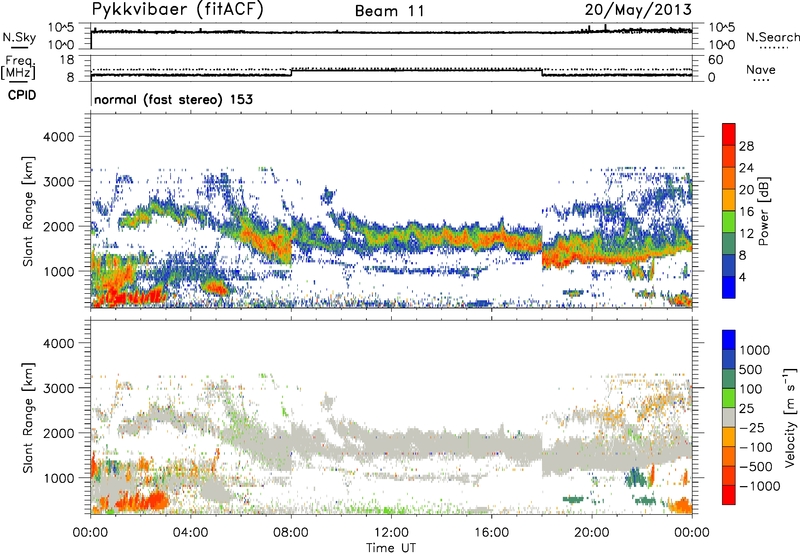The width and height of the screenshot is (800, 554).
Task: Click 'normal (fast stereo) 153' text
Action: (x=173, y=99)
